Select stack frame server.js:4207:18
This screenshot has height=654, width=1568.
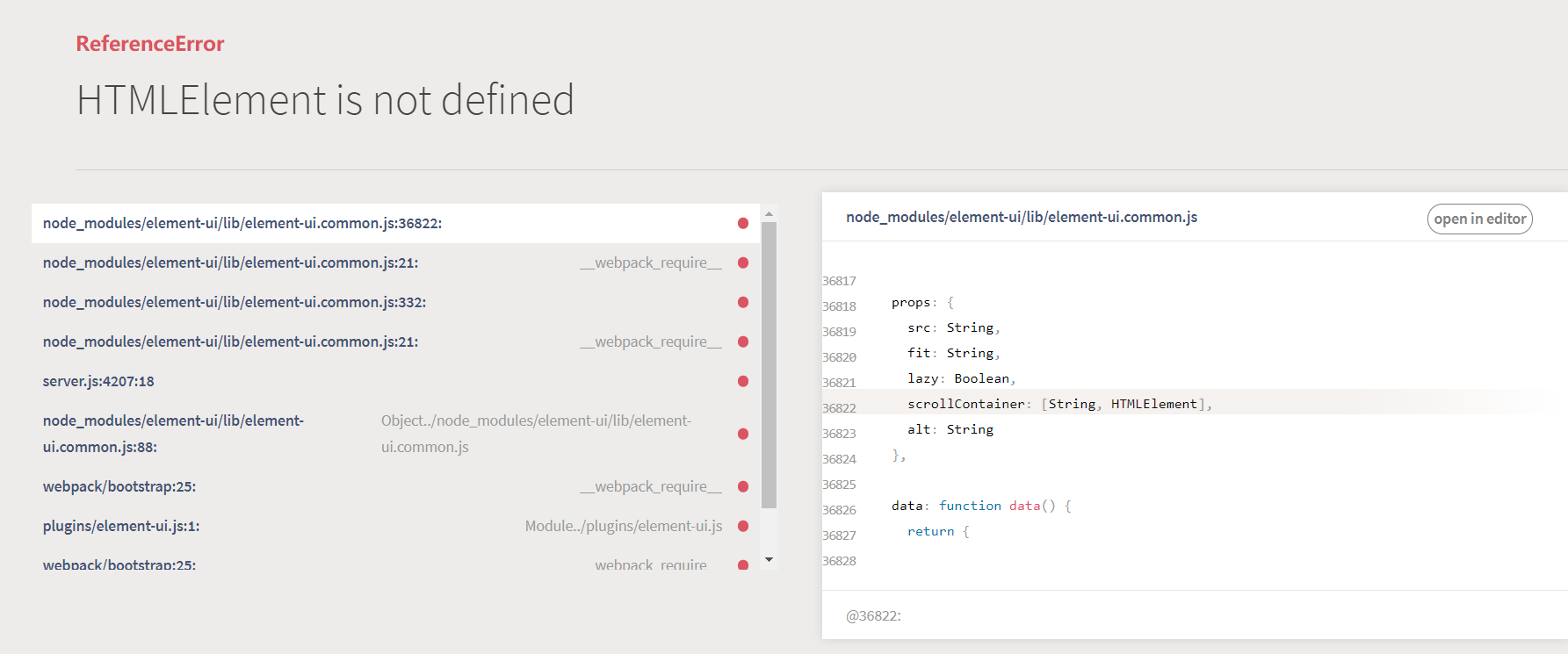395,381
